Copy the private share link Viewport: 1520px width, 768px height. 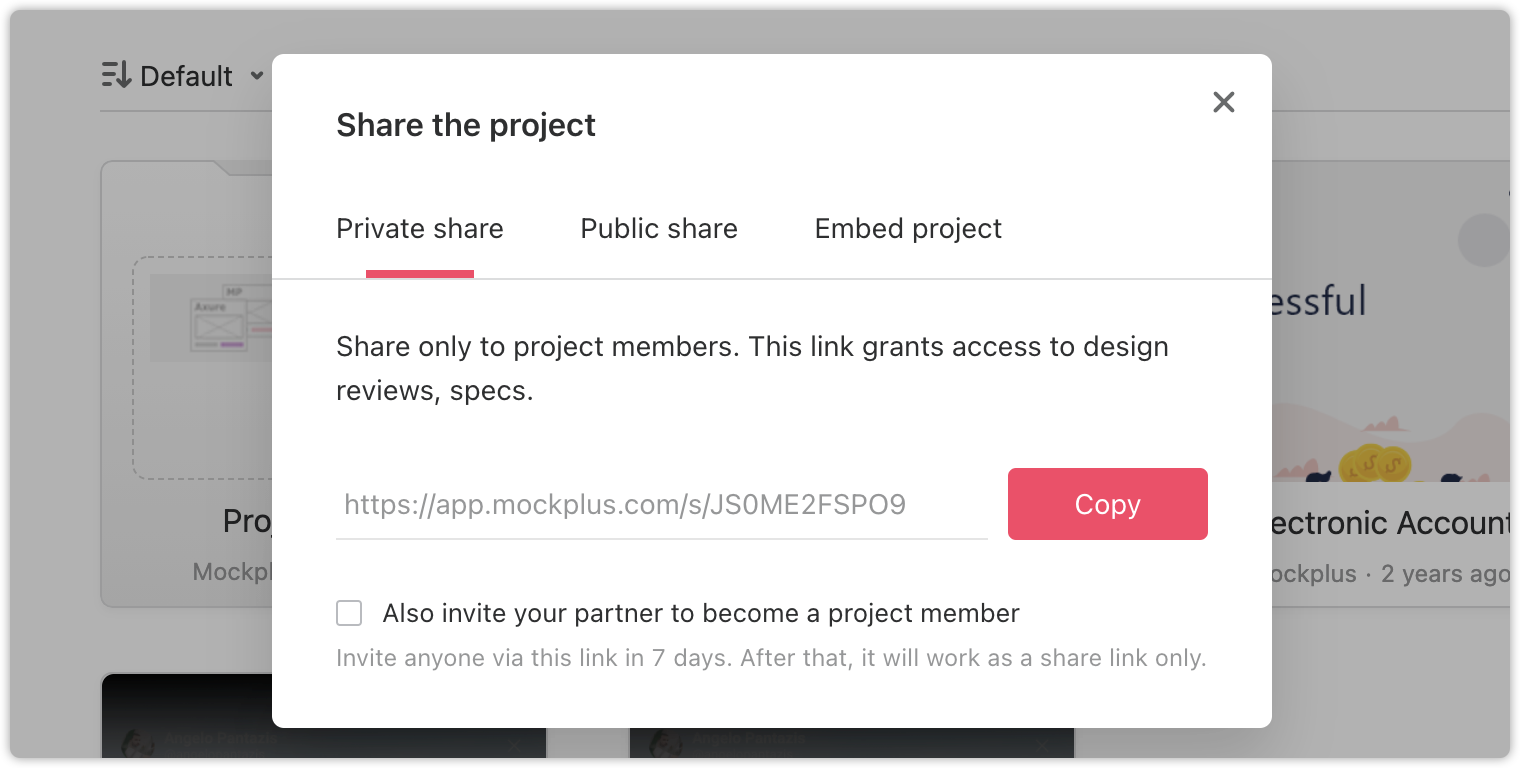tap(1108, 504)
